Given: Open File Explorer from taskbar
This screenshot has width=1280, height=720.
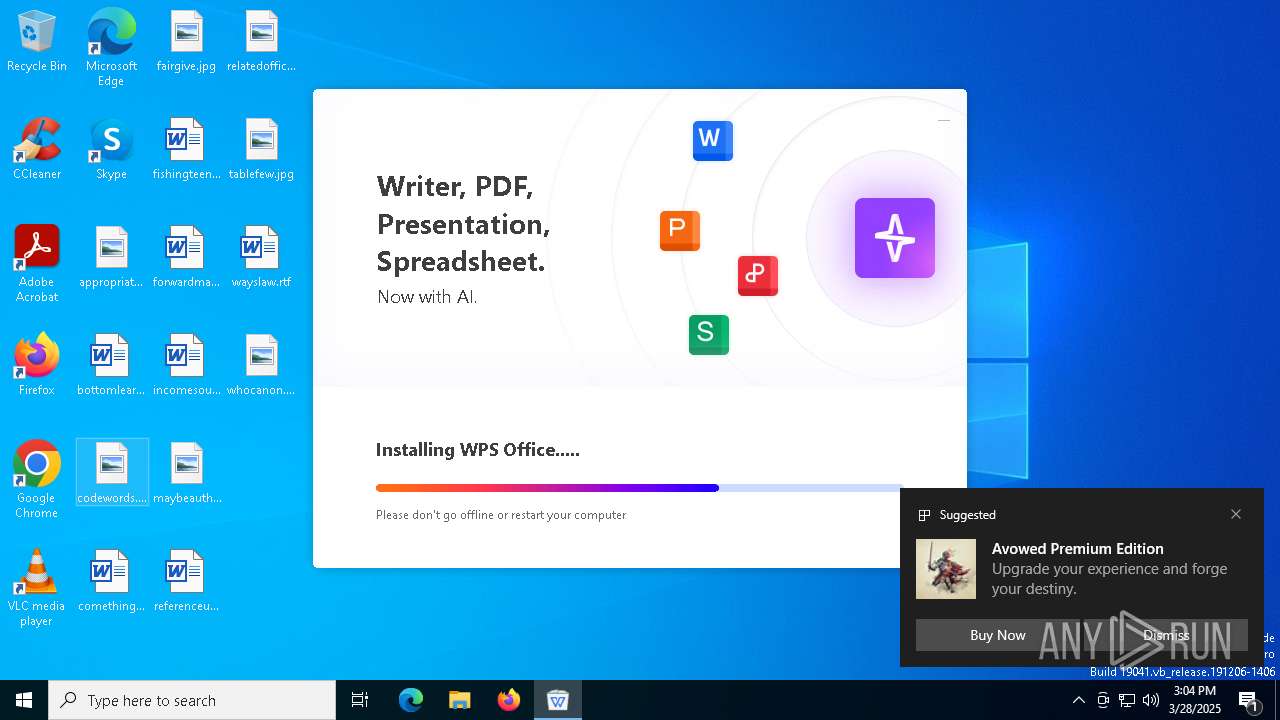Looking at the screenshot, I should [x=459, y=700].
